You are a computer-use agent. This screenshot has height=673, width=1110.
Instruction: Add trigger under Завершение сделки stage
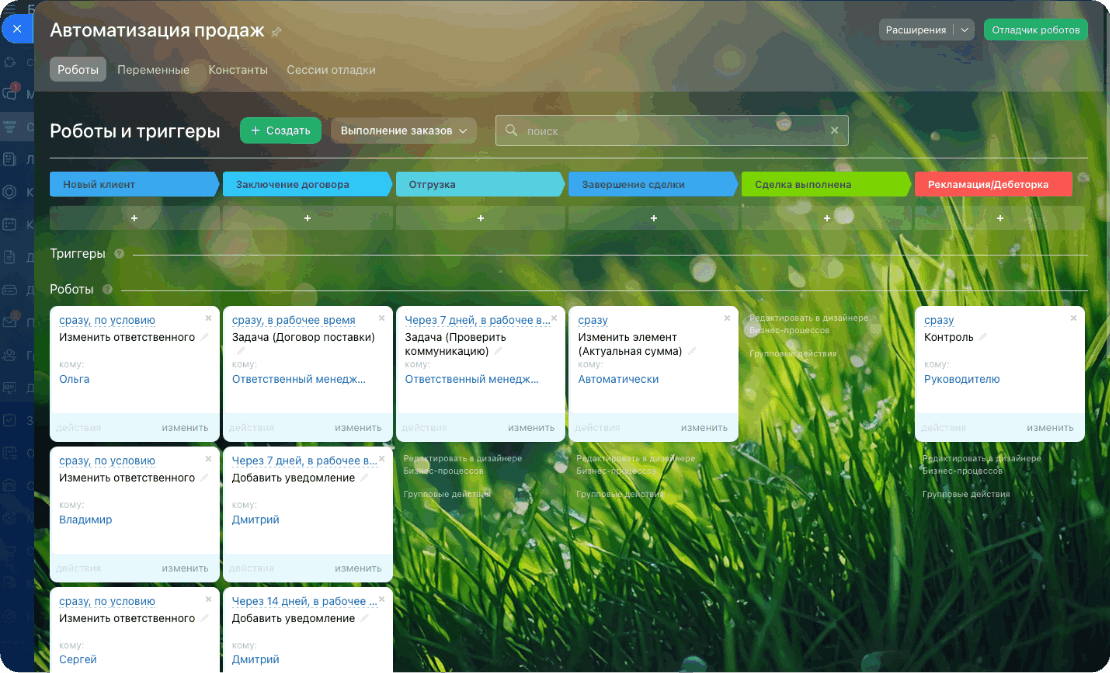653,219
